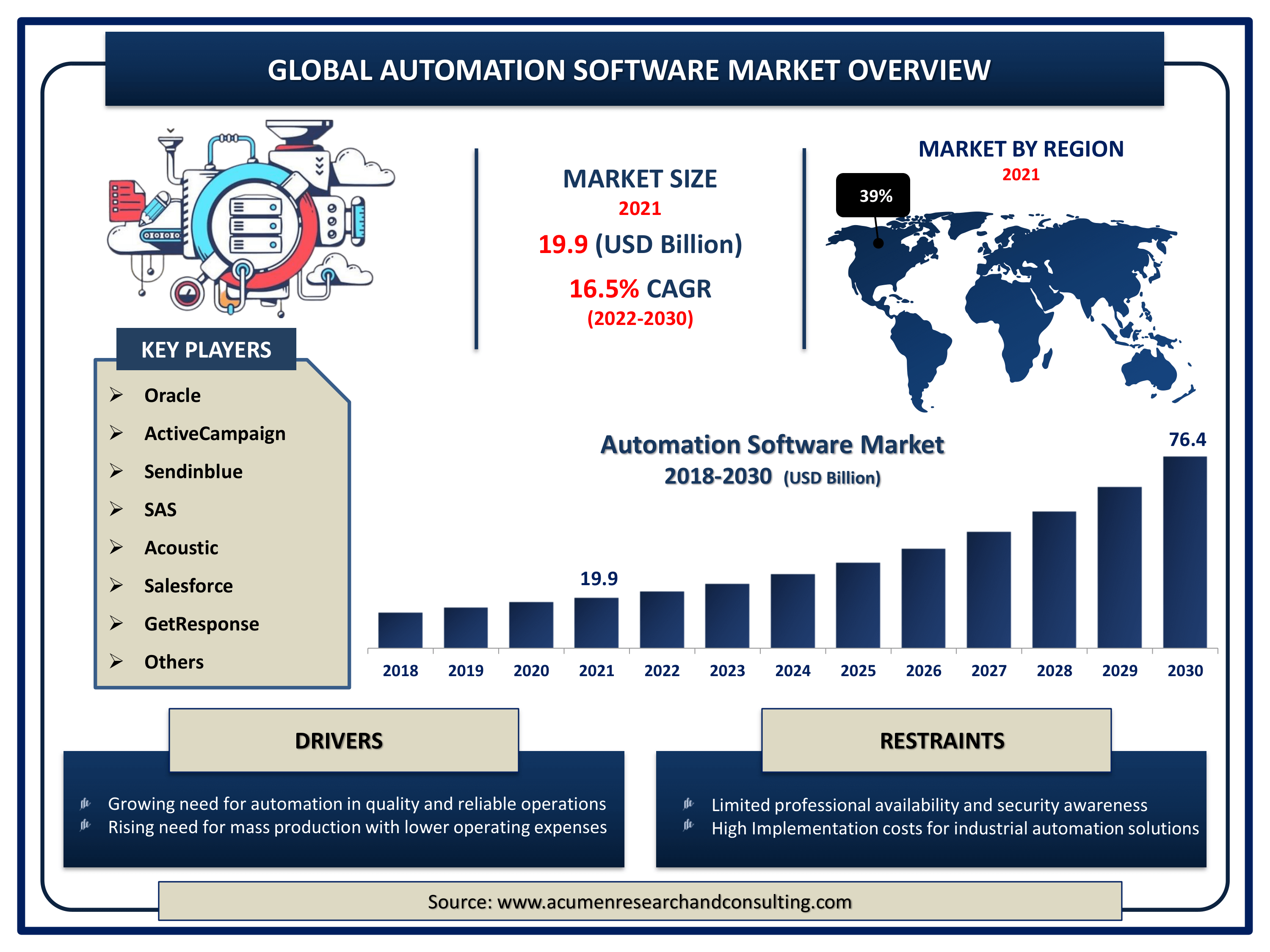1270x952 pixels.
Task: Click the '(2022-2030)' period text
Action: point(640,319)
